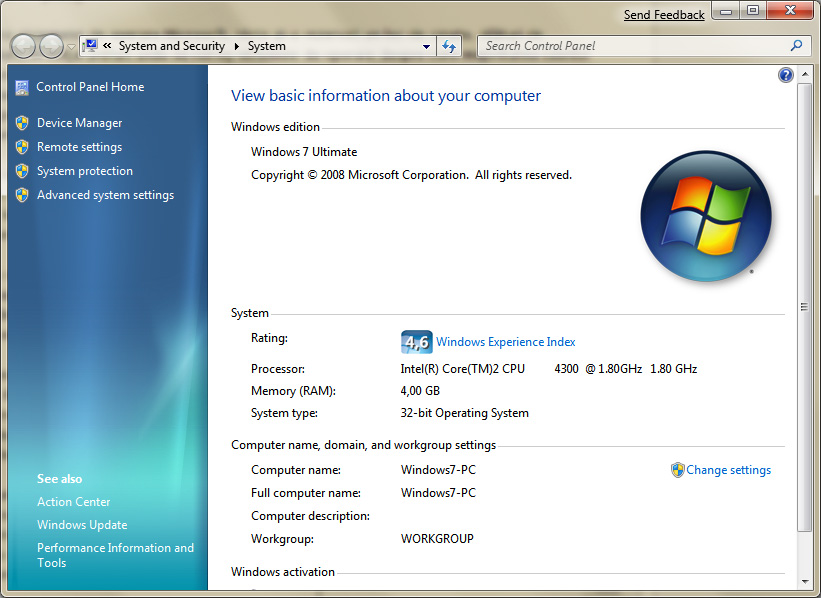Open Windows Update under See also
The width and height of the screenshot is (821, 598).
coord(82,525)
